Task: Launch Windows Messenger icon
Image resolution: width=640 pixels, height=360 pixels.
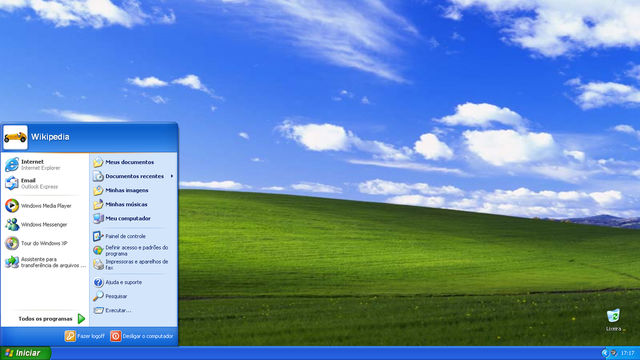Action: [x=12, y=224]
